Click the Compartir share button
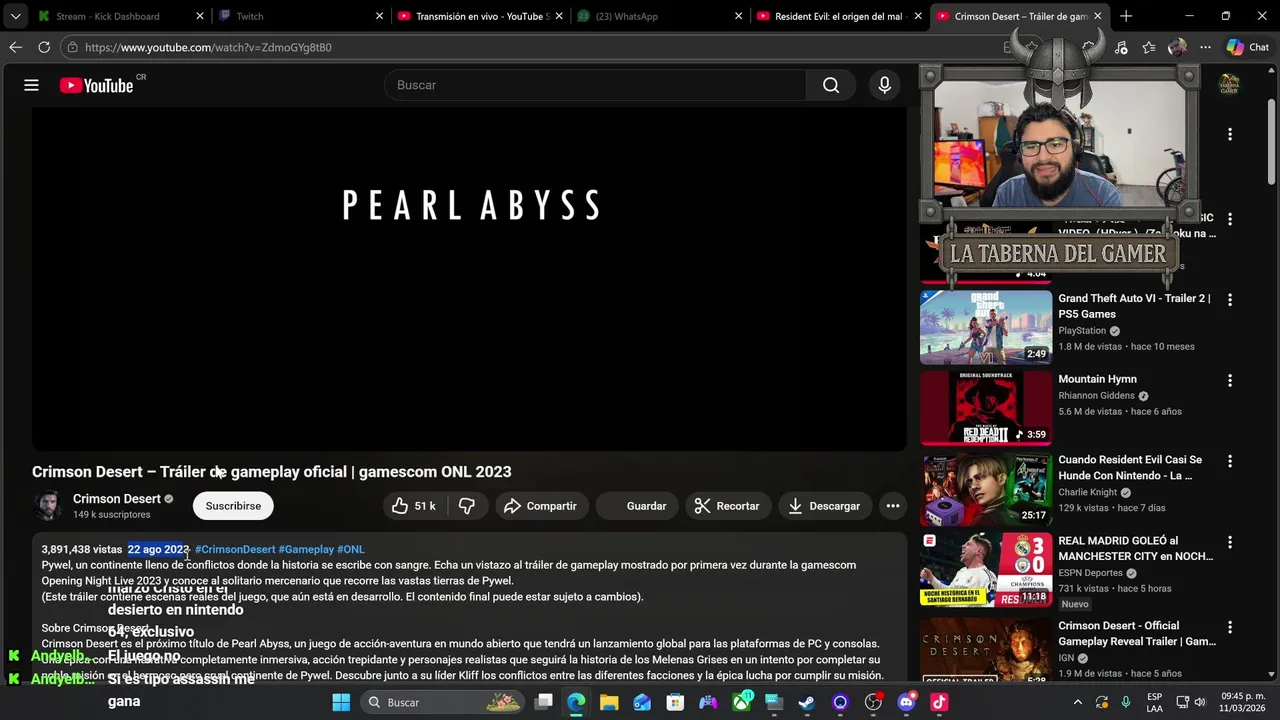This screenshot has height=720, width=1280. click(540, 506)
